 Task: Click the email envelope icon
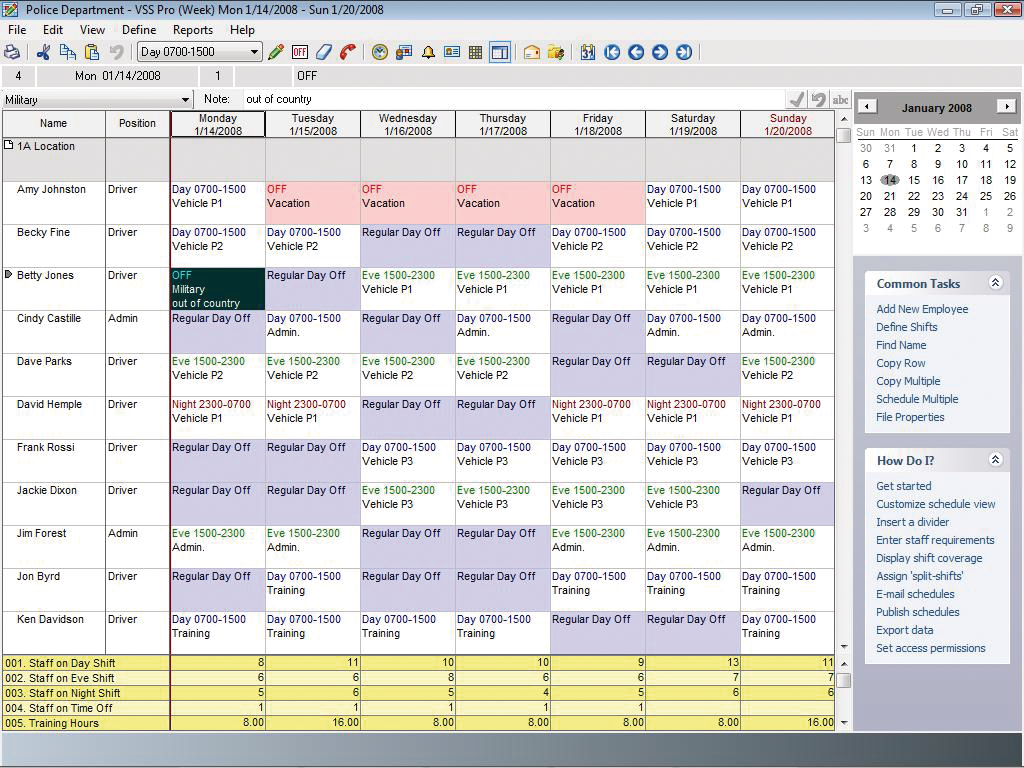click(531, 52)
